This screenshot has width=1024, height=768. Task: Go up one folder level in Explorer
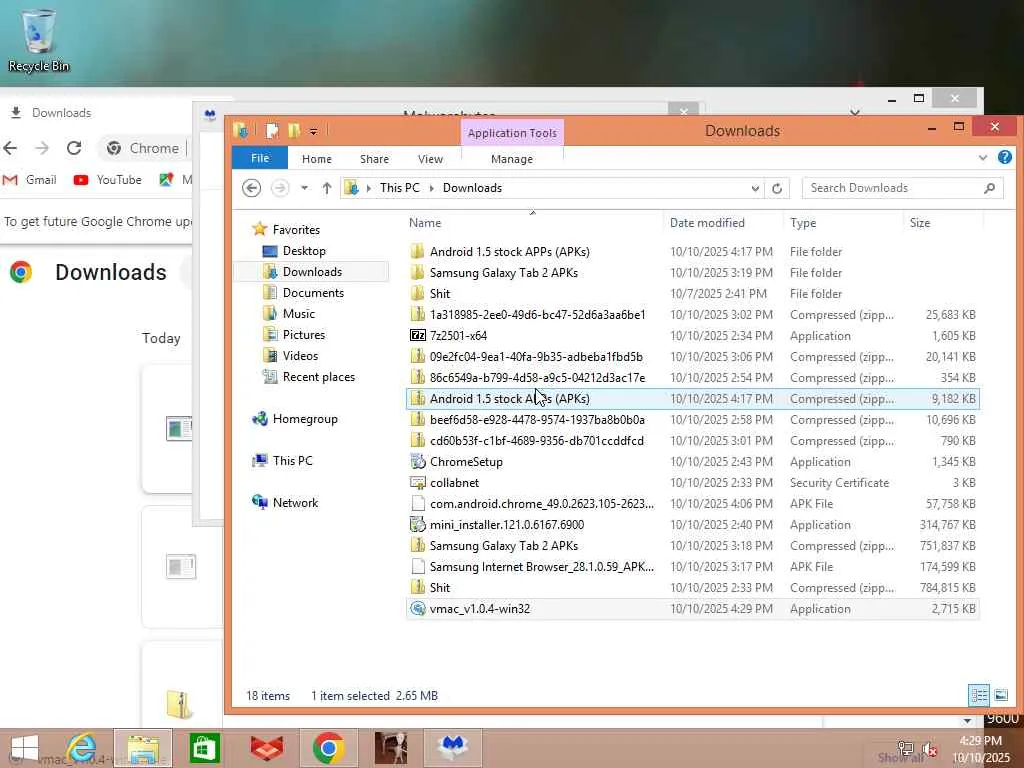pos(327,188)
